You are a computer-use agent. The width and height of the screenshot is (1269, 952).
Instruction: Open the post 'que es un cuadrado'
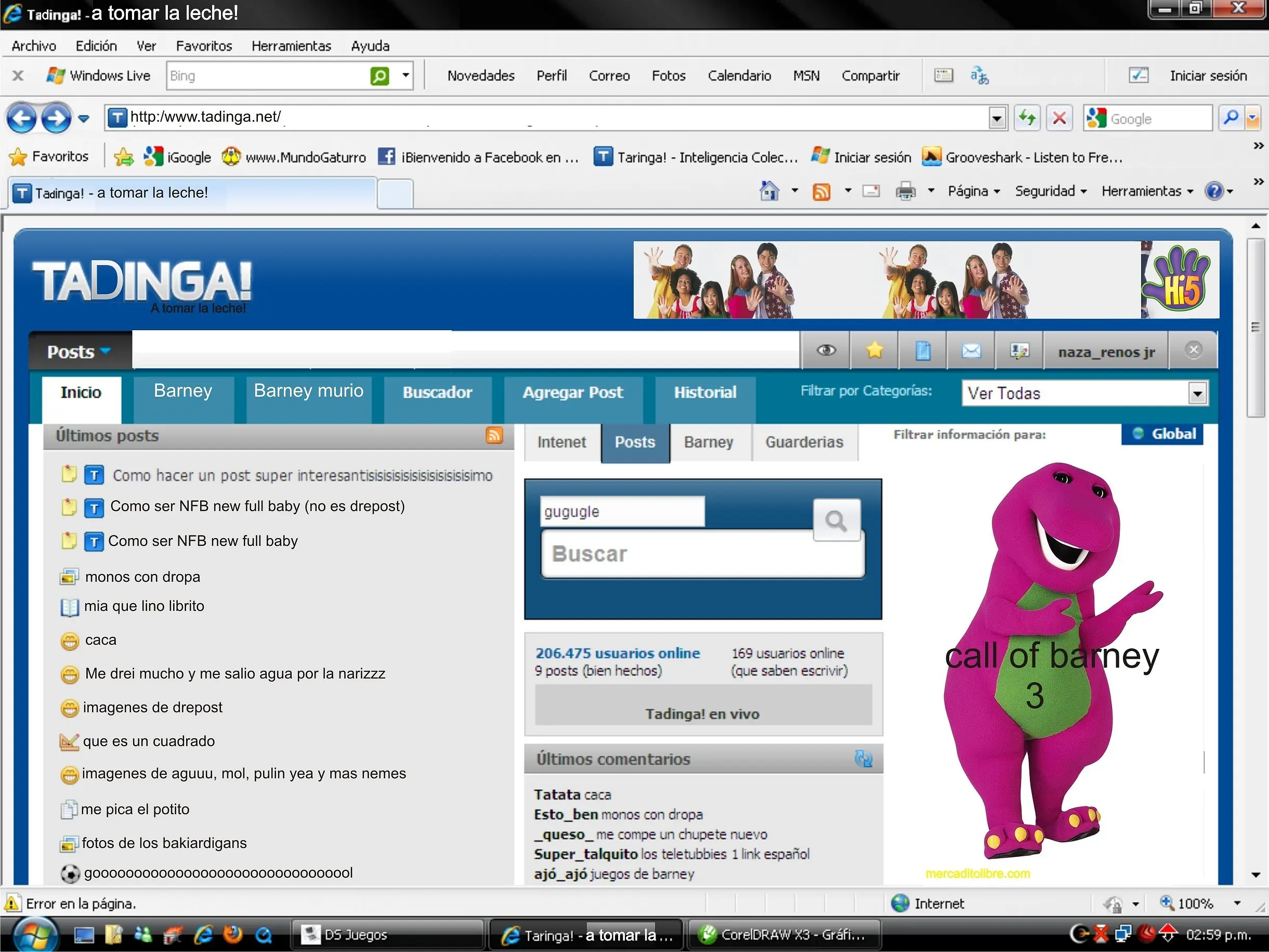(149, 741)
